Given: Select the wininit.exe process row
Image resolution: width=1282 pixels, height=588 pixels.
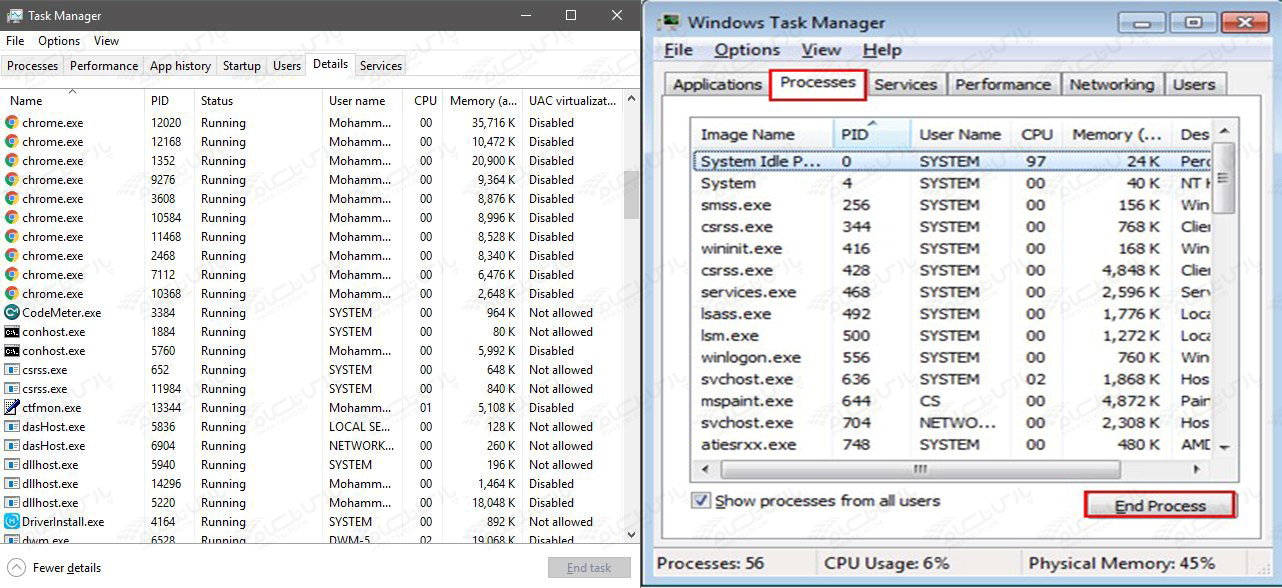Looking at the screenshot, I should click(952, 248).
